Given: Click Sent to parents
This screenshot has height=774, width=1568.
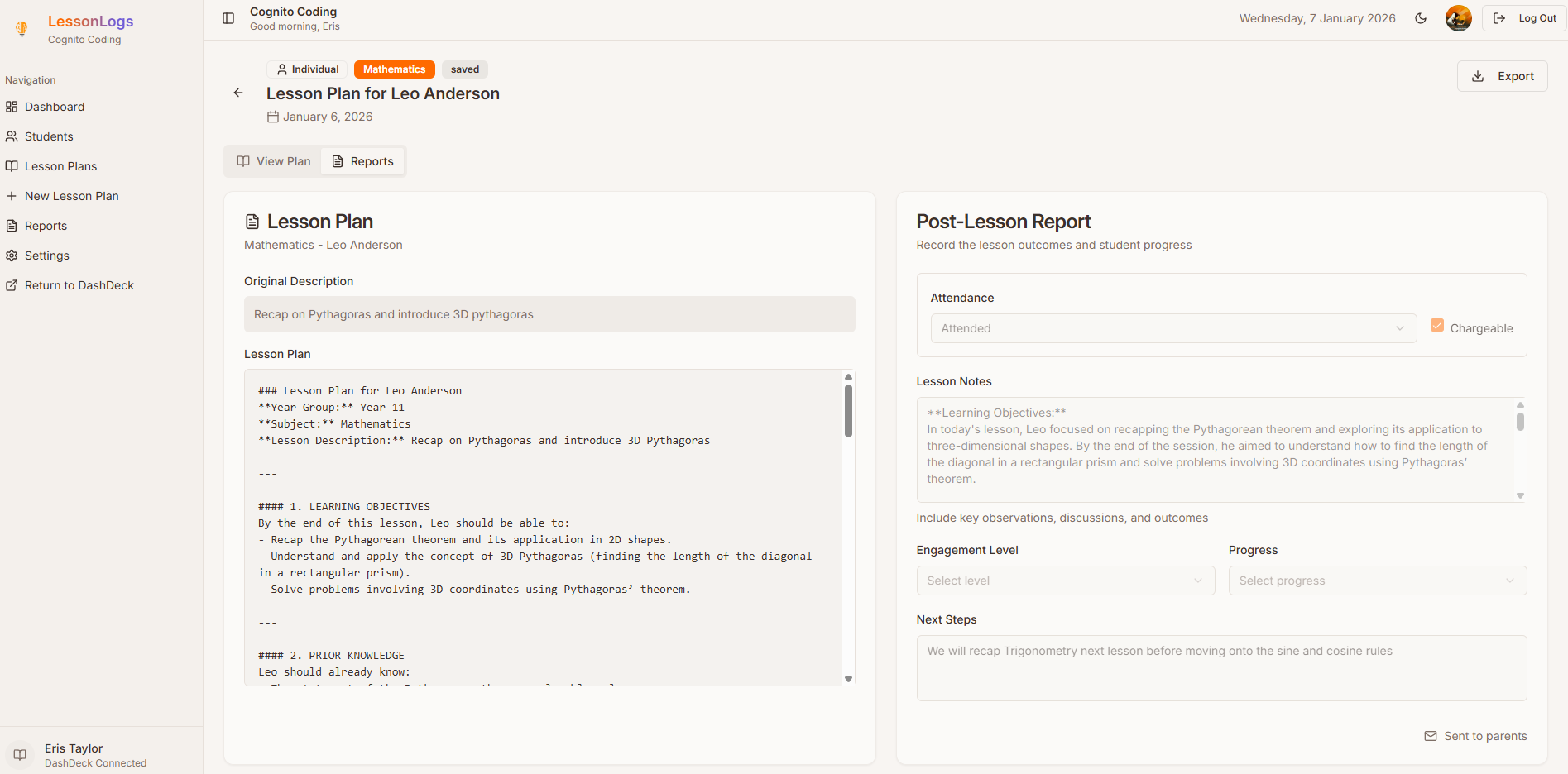Looking at the screenshot, I should 1475,735.
